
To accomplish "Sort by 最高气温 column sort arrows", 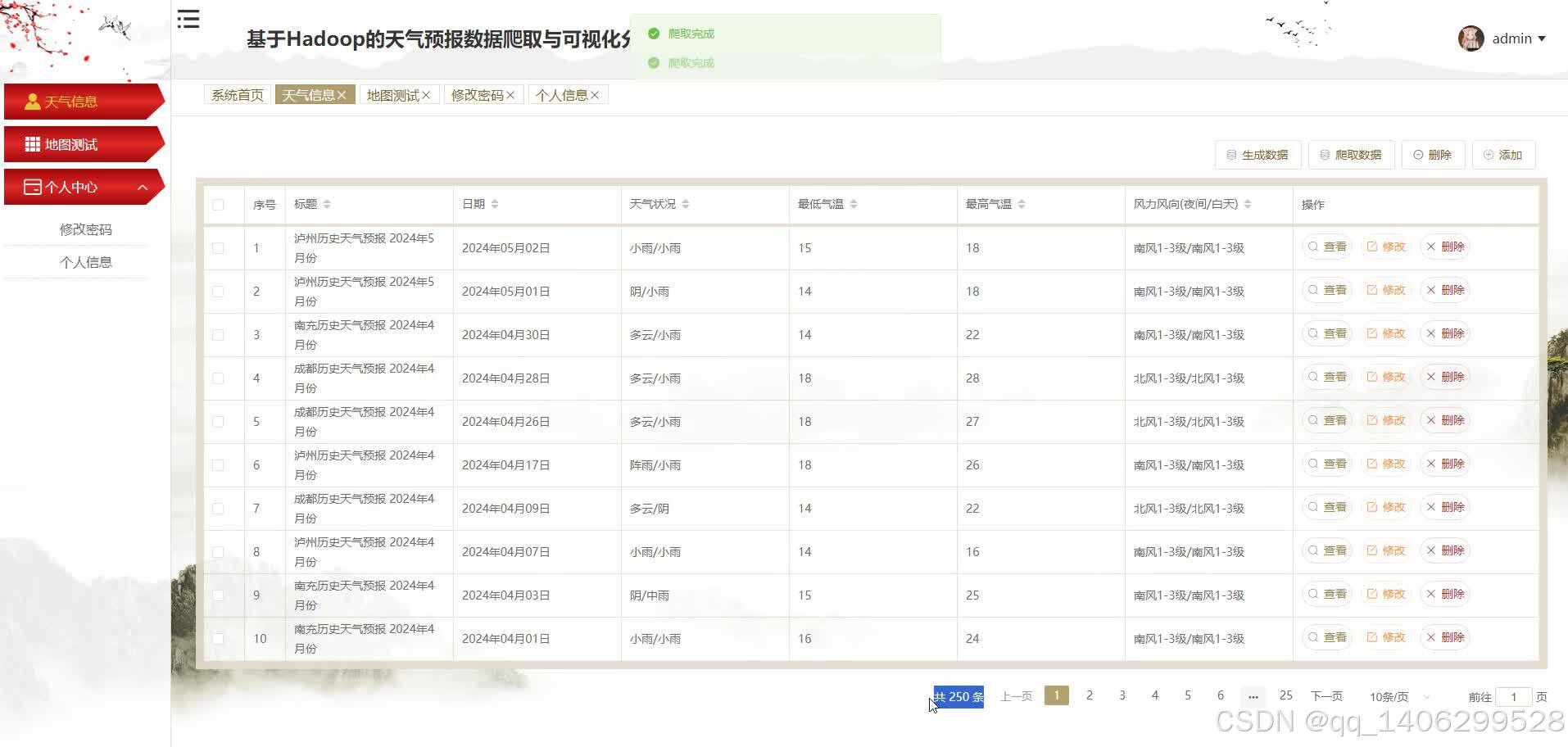I will [1022, 204].
